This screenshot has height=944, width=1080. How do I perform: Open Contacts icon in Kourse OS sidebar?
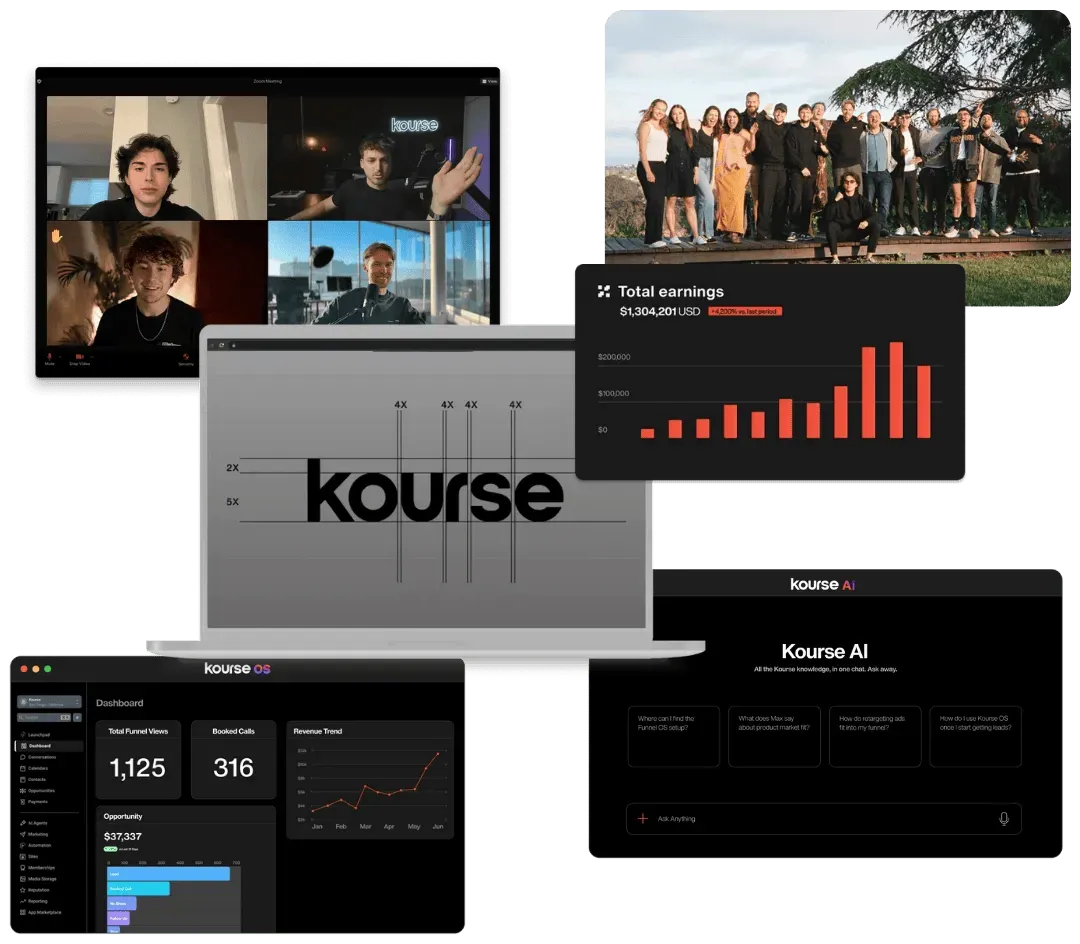(23, 779)
